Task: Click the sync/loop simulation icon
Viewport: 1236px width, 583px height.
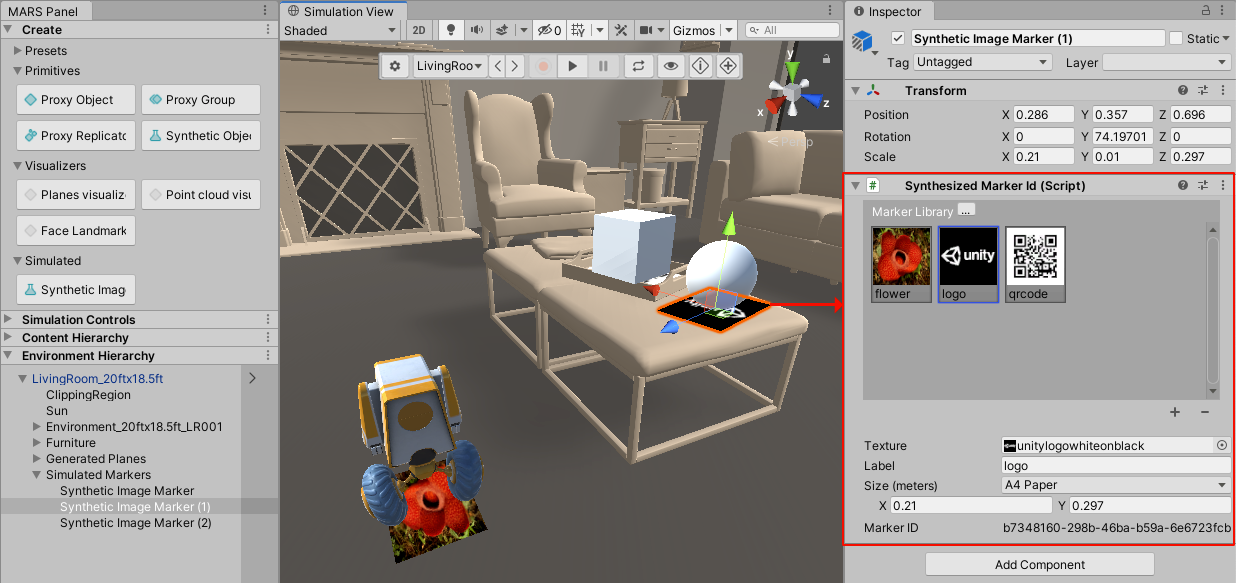Action: pyautogui.click(x=636, y=66)
